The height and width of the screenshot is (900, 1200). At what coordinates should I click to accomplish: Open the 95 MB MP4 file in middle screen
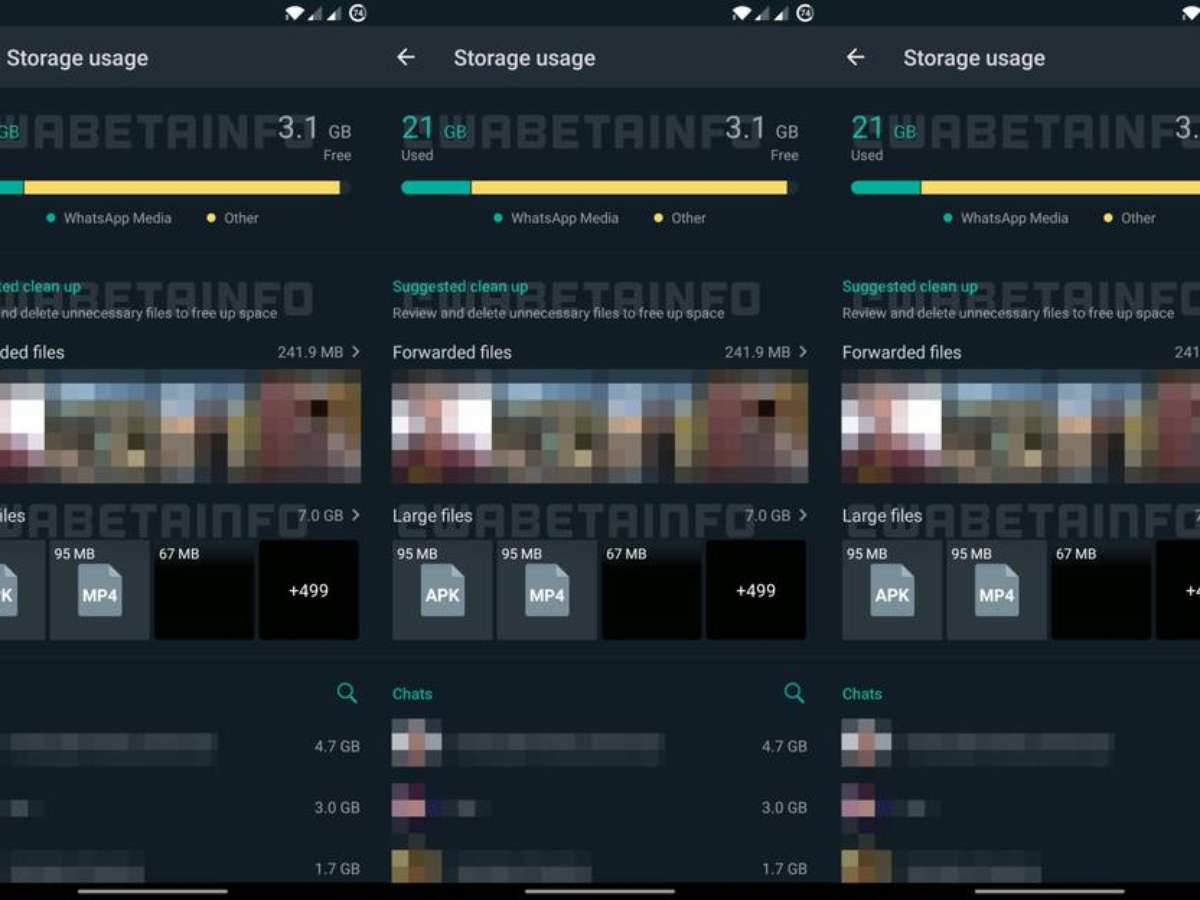click(547, 590)
